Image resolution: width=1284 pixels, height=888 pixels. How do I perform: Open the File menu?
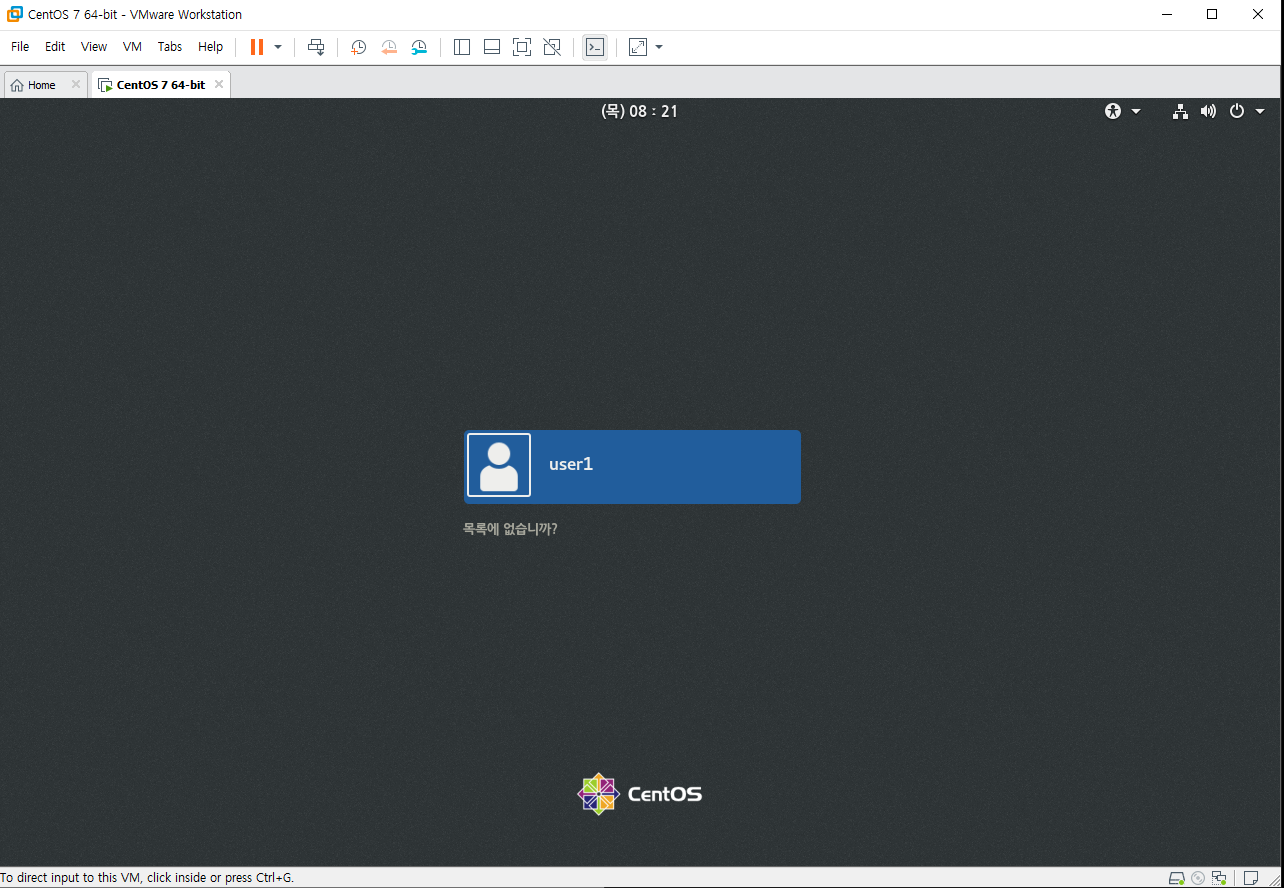pyautogui.click(x=20, y=47)
